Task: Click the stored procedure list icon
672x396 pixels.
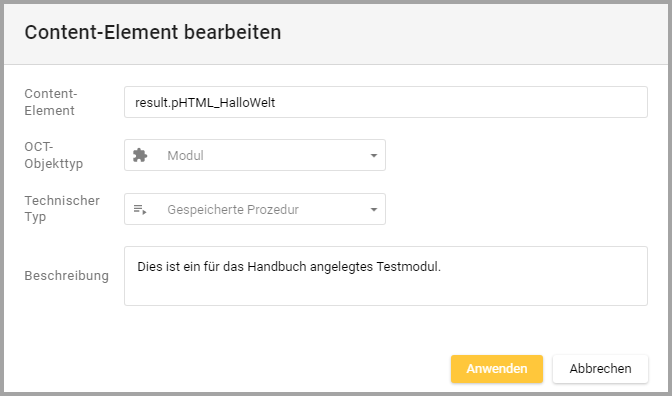Action: coord(140,210)
